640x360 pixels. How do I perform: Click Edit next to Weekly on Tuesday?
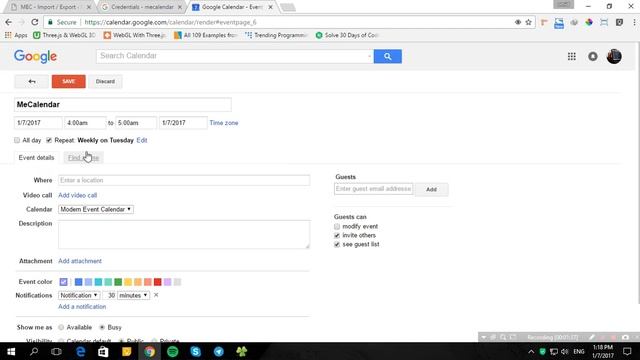click(142, 140)
